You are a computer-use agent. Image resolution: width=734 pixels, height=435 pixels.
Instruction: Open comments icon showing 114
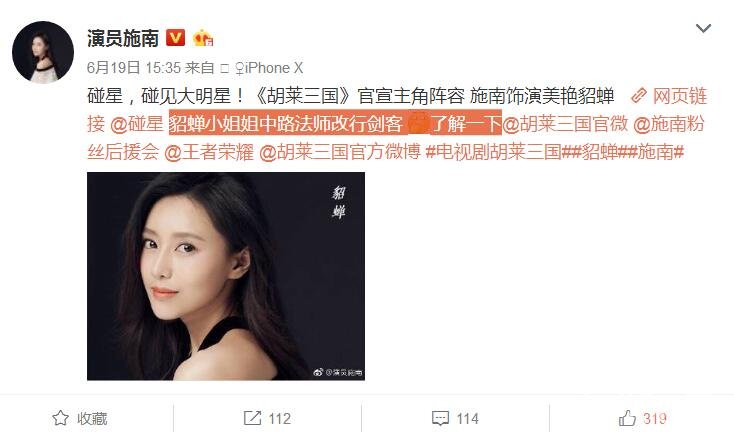coord(440,418)
